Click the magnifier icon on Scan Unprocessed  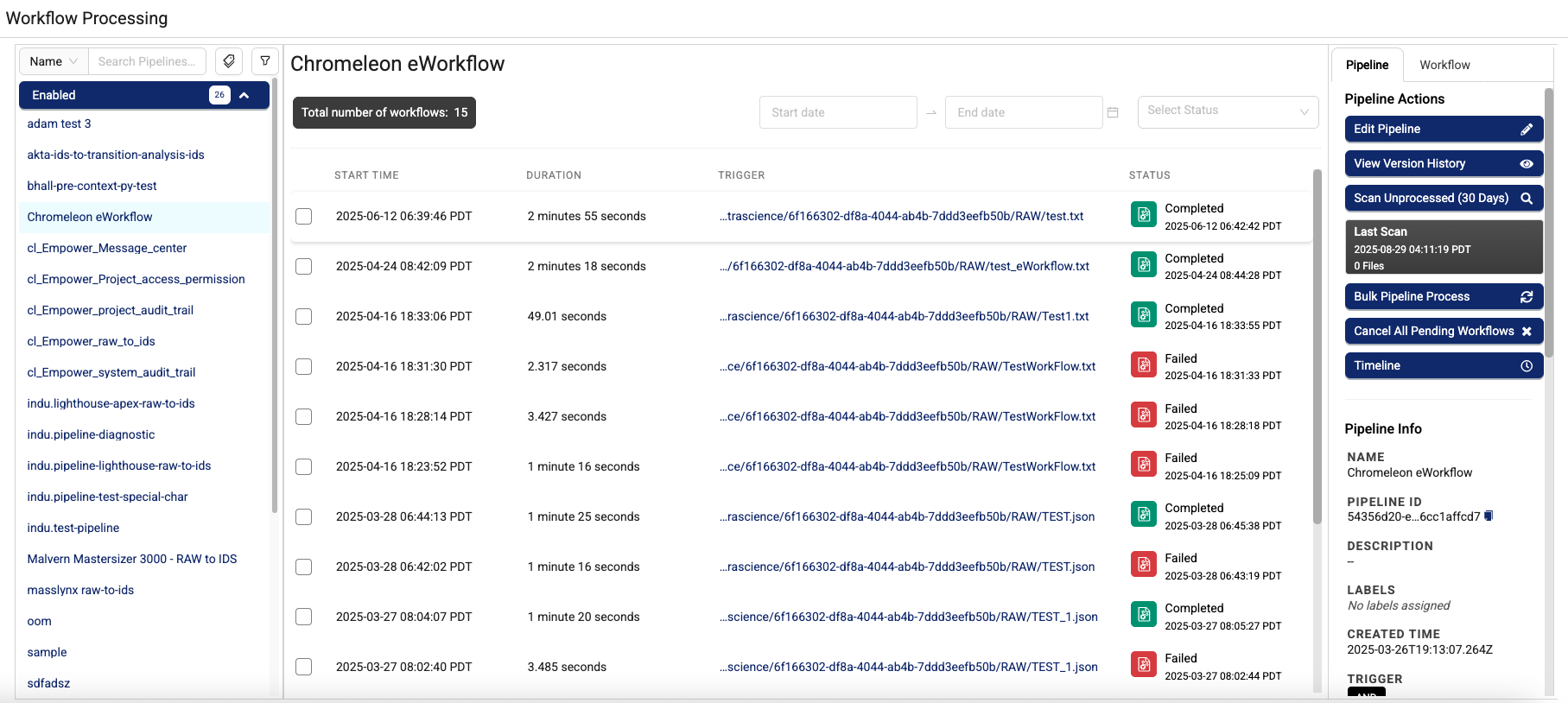coord(1527,198)
